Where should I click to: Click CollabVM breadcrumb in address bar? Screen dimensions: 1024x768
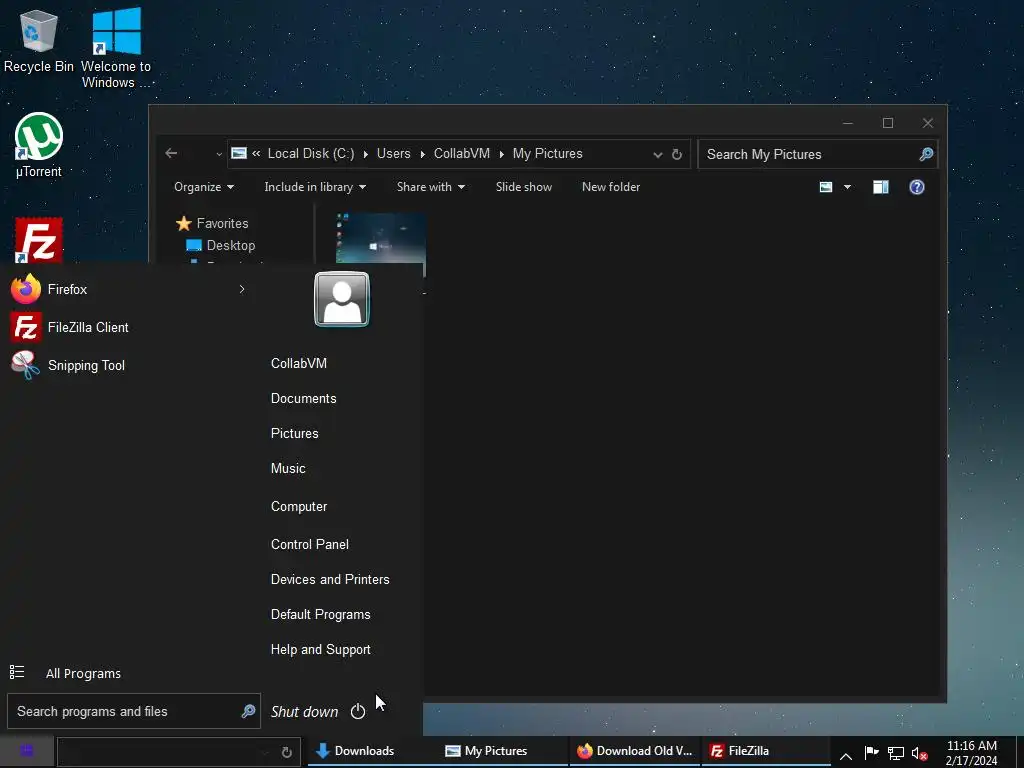coord(462,153)
